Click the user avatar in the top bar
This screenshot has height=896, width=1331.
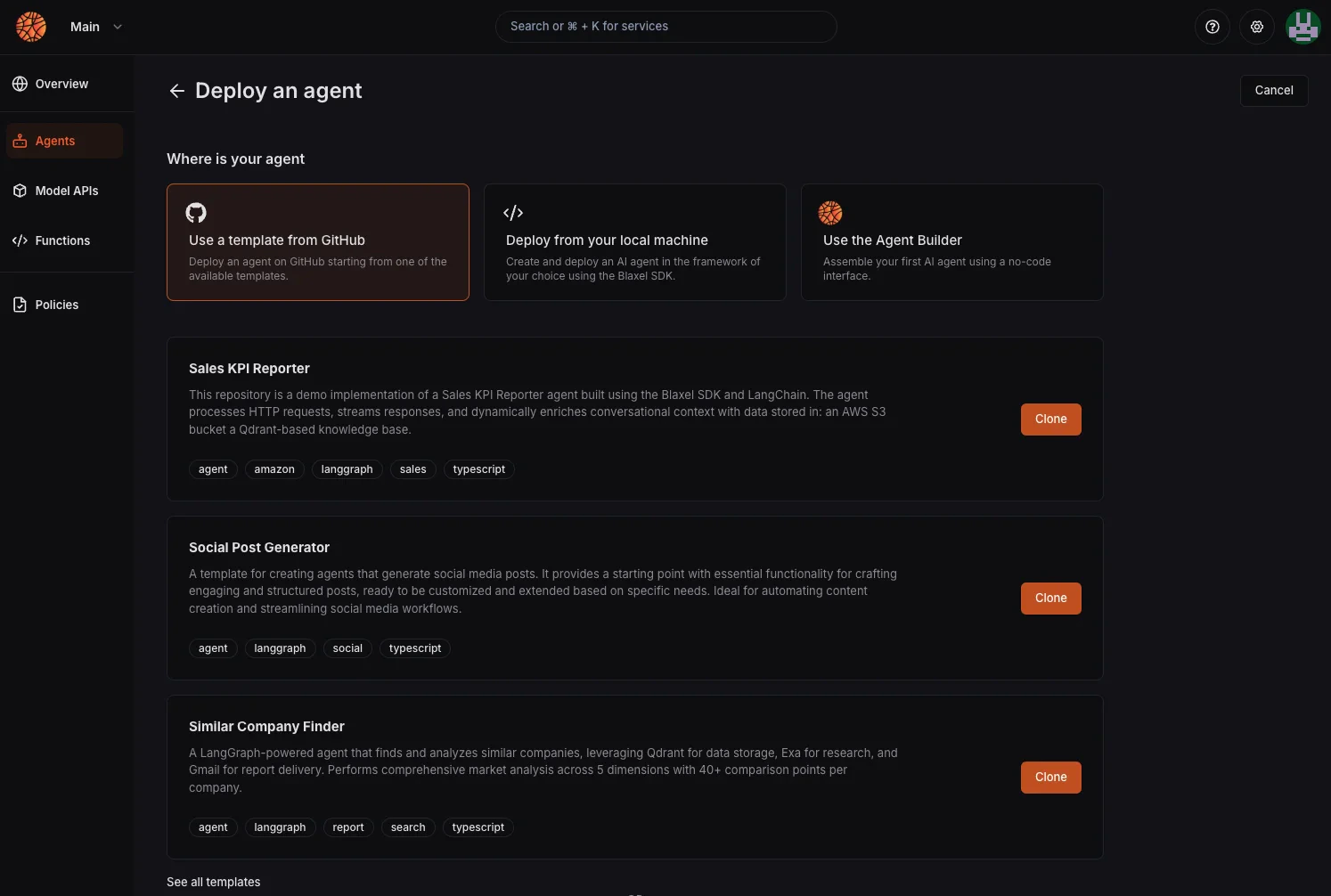tap(1303, 27)
